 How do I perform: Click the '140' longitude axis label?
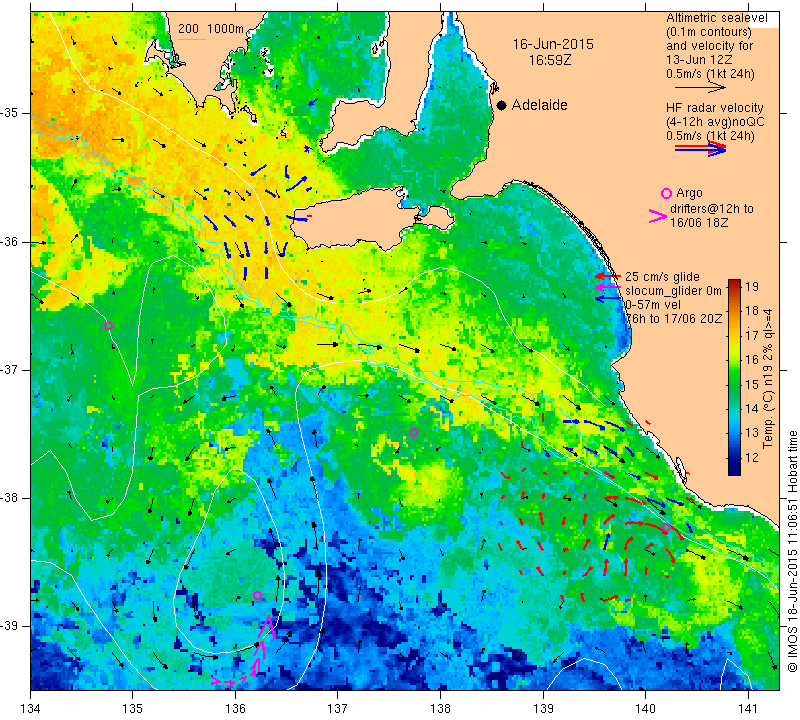(x=645, y=709)
